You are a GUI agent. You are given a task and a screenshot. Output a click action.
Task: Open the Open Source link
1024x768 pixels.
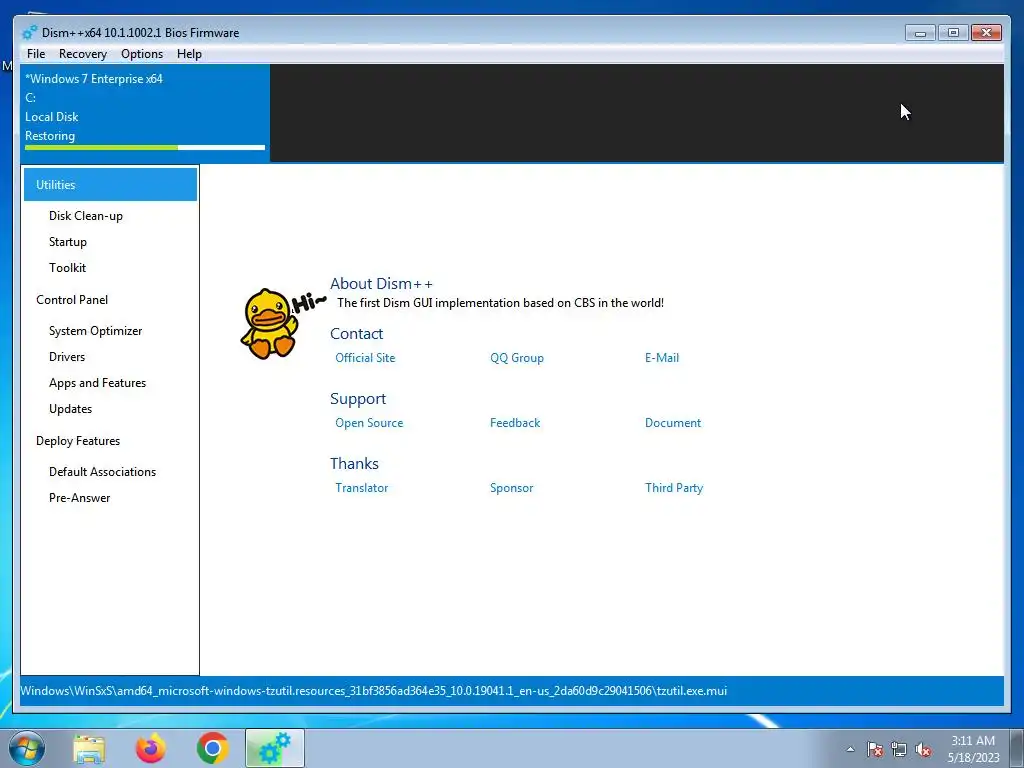(369, 423)
